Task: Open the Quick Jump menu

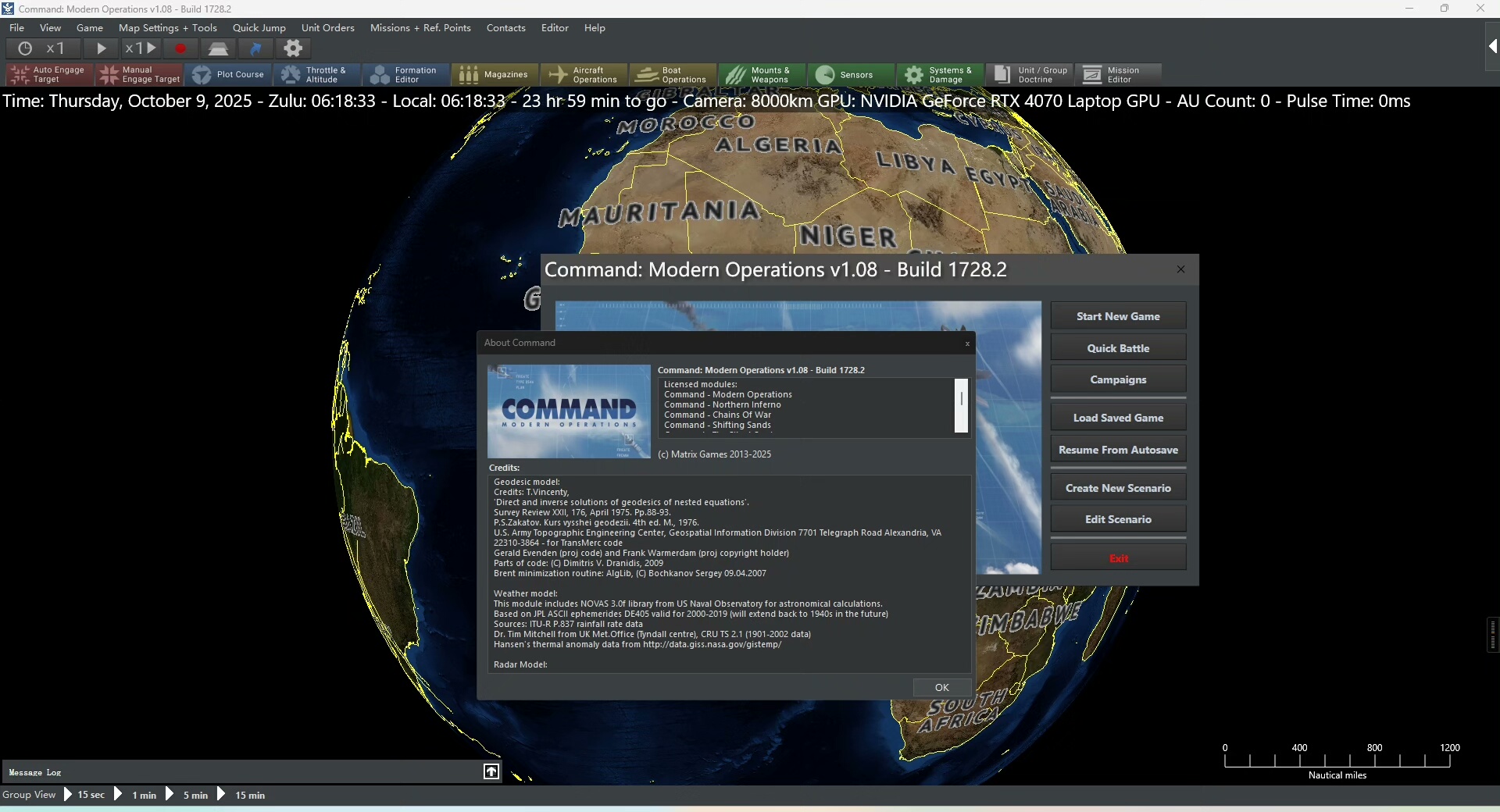Action: pyautogui.click(x=259, y=28)
